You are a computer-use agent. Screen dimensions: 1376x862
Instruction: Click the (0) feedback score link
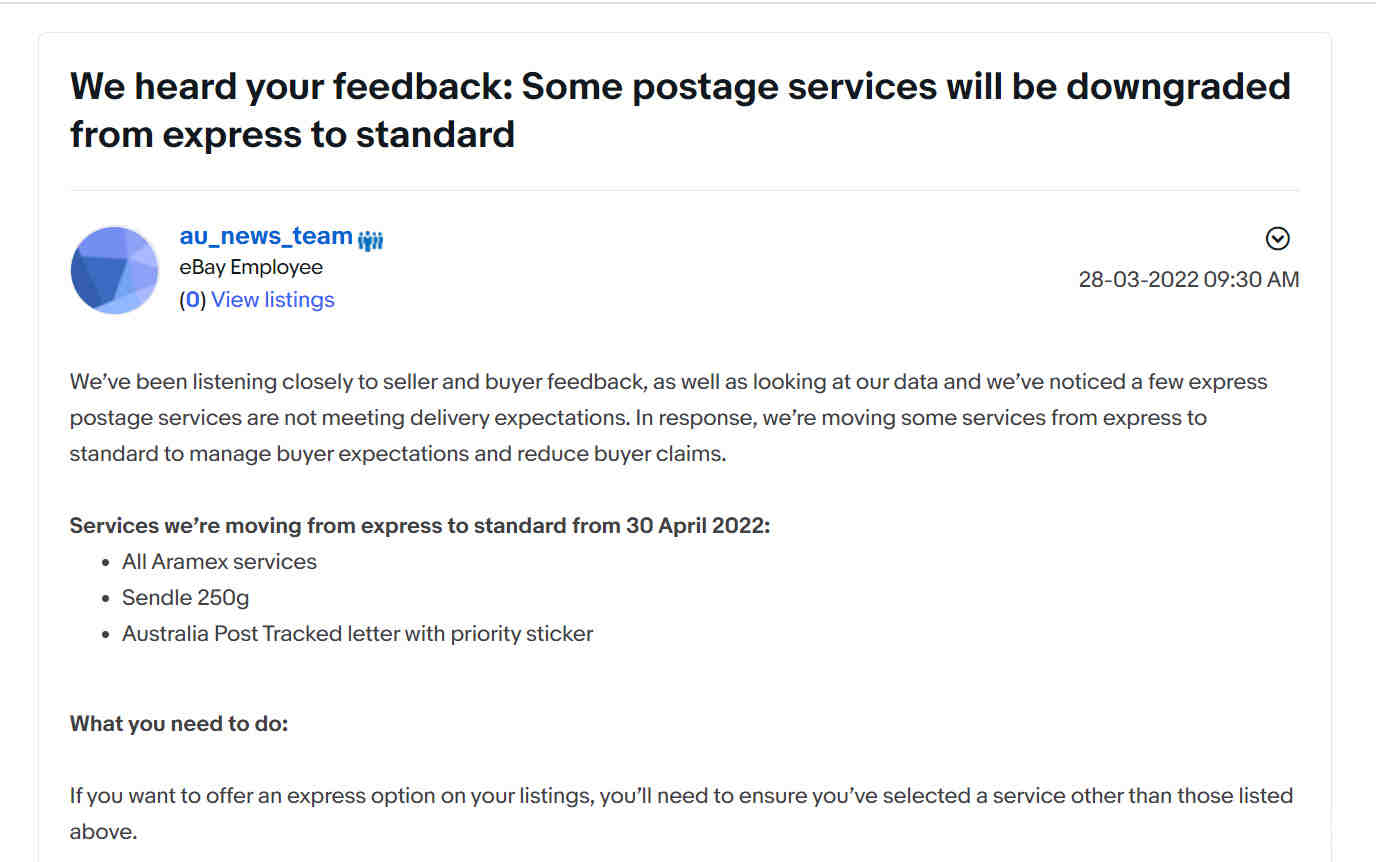tap(192, 300)
